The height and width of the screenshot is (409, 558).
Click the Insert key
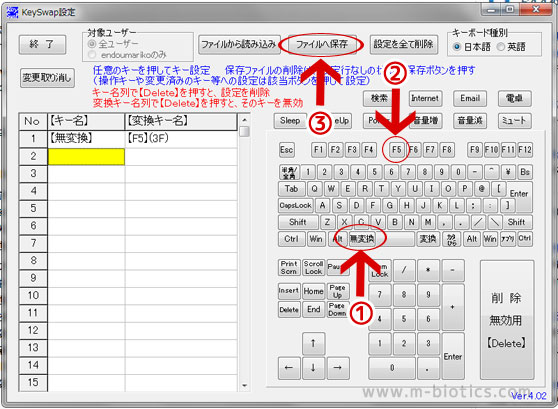pos(289,291)
